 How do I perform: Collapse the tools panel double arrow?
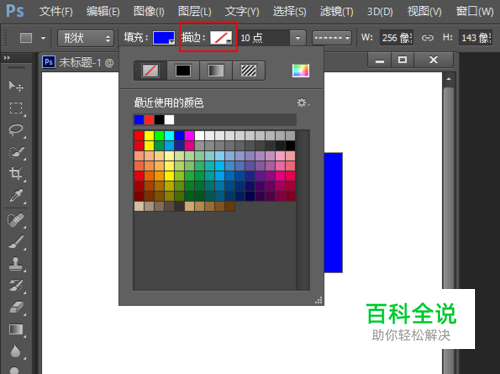pos(7,58)
